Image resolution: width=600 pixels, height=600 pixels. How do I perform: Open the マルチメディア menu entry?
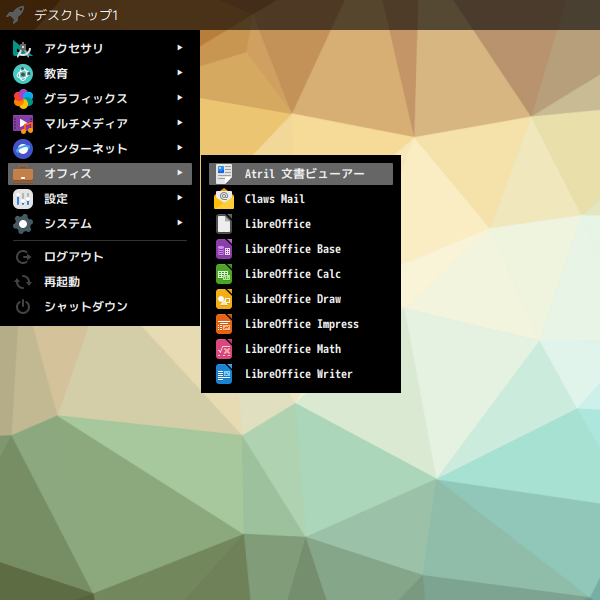pos(100,124)
